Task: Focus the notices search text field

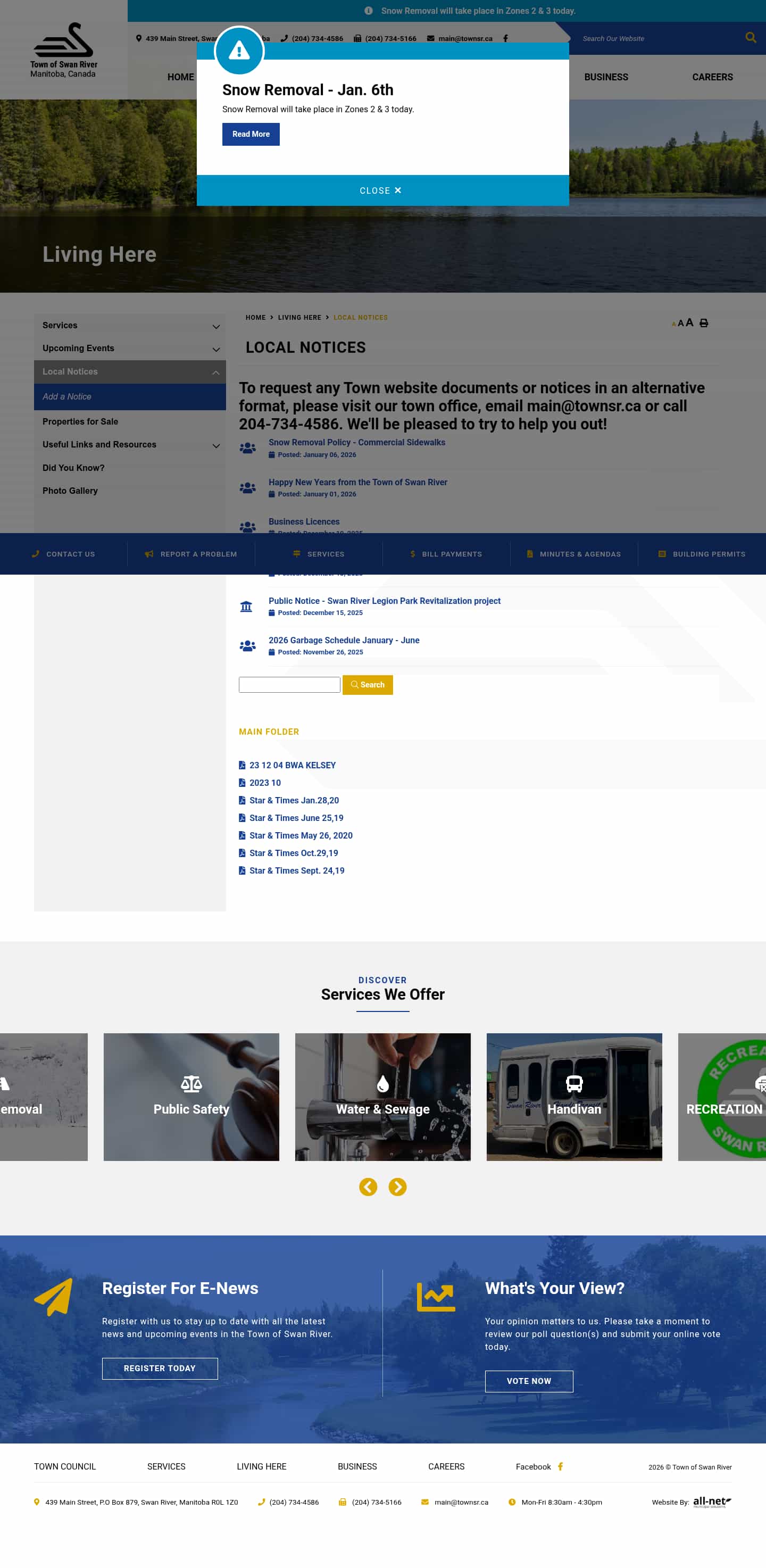Action: click(289, 685)
